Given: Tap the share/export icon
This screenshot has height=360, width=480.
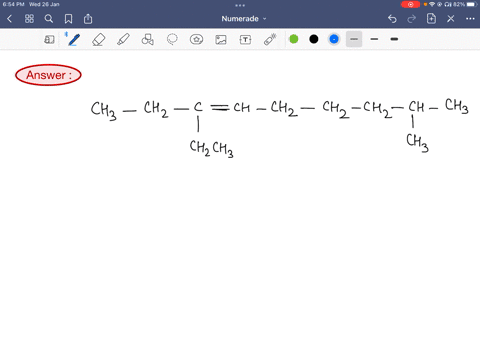Looking at the screenshot, I should 88,19.
